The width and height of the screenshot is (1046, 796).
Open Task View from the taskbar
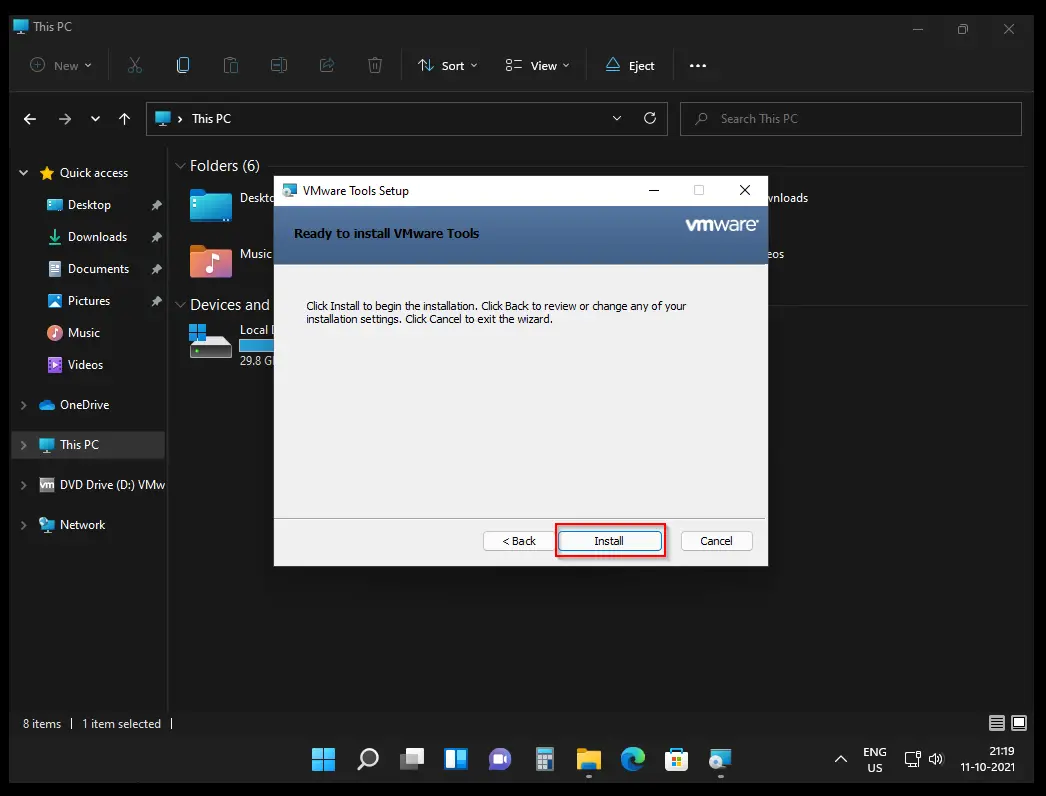pyautogui.click(x=412, y=759)
